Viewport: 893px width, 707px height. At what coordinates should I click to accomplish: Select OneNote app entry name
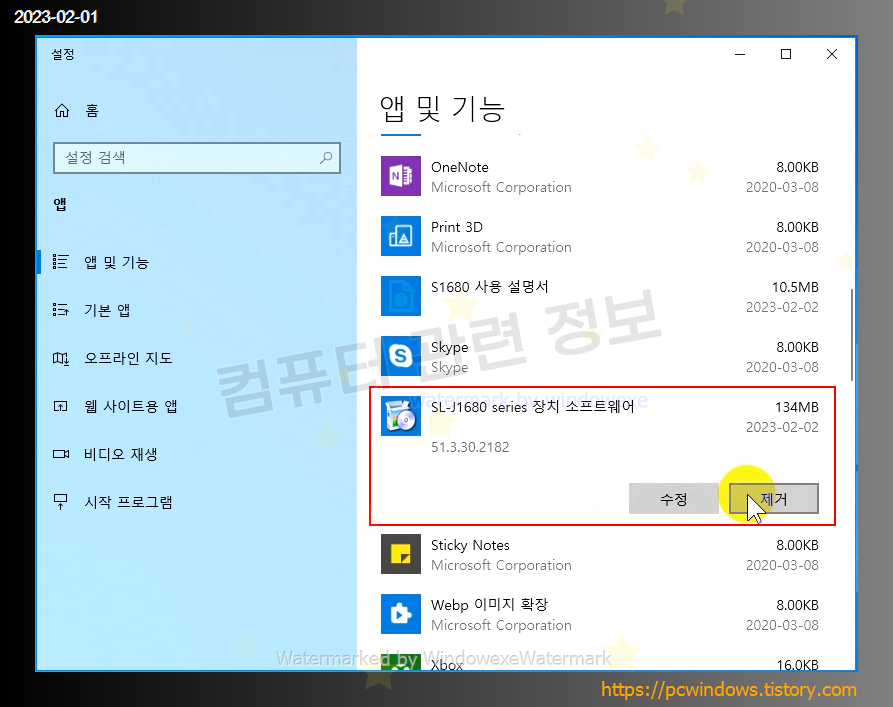(460, 167)
